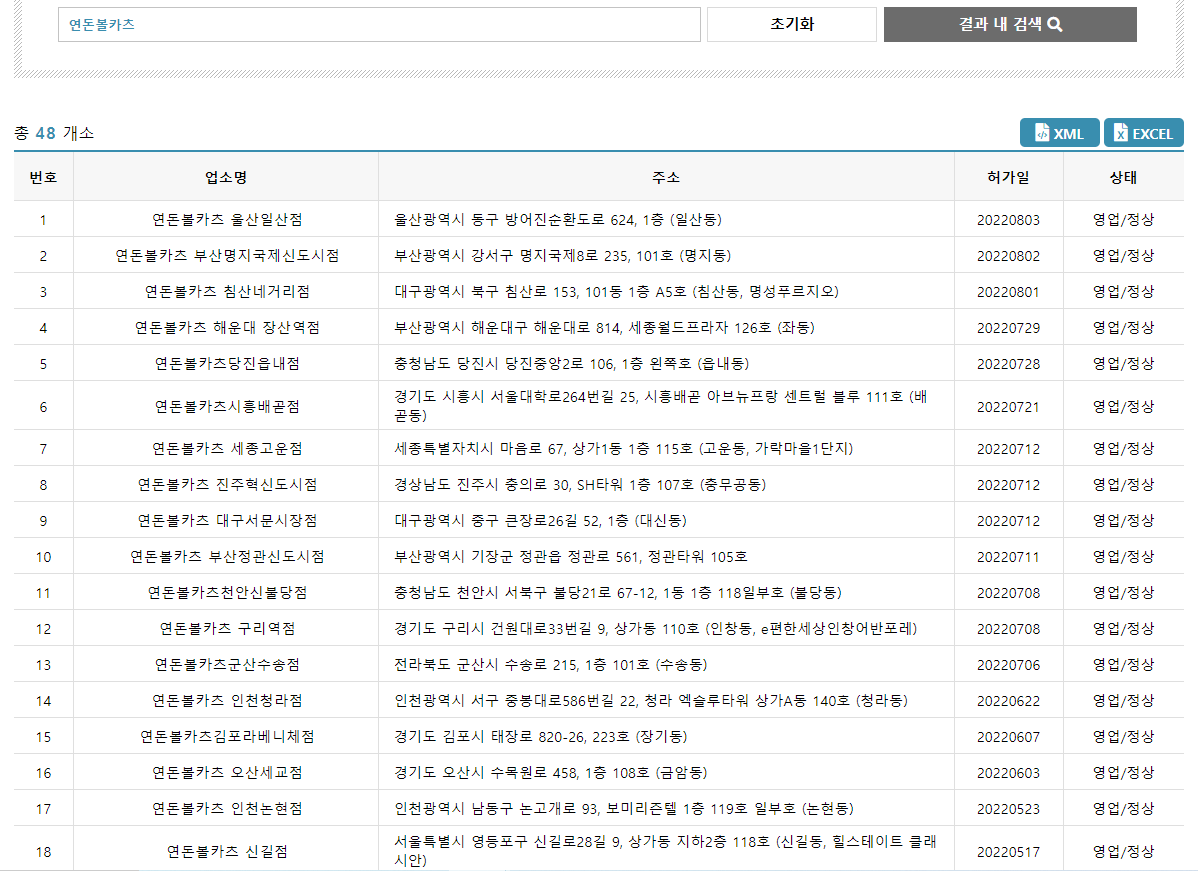Click address 전라북도 군산시 수송로 215

(x=551, y=665)
